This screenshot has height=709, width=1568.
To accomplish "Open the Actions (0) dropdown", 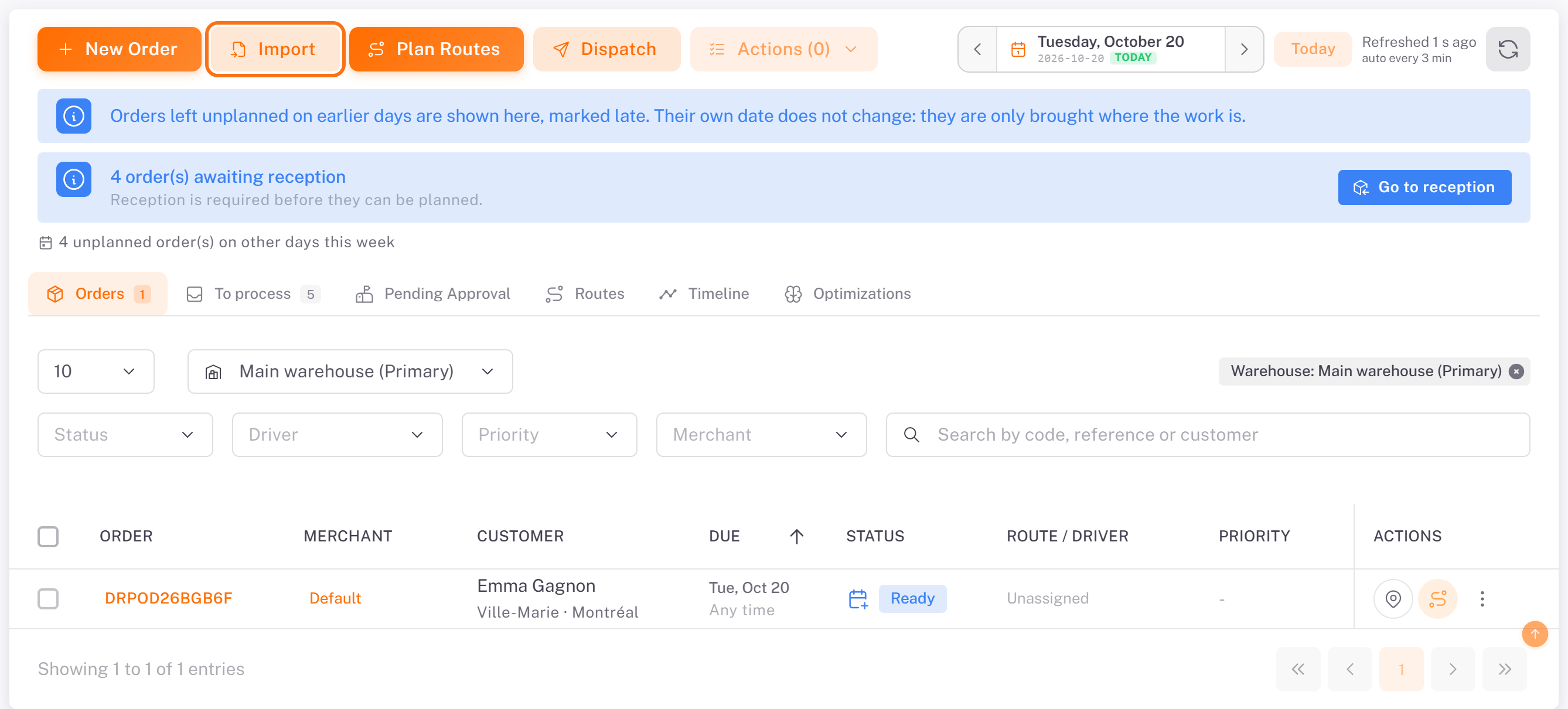I will (x=783, y=49).
